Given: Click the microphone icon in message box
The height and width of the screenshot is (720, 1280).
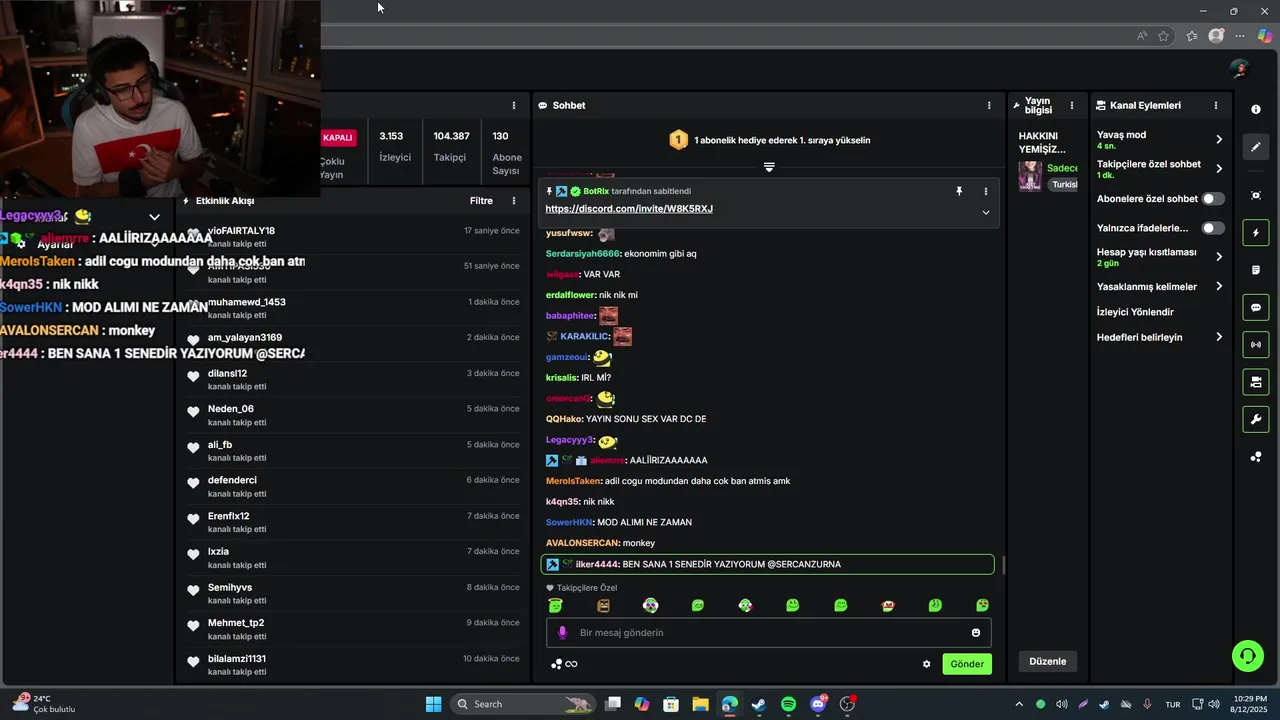Looking at the screenshot, I should [562, 633].
